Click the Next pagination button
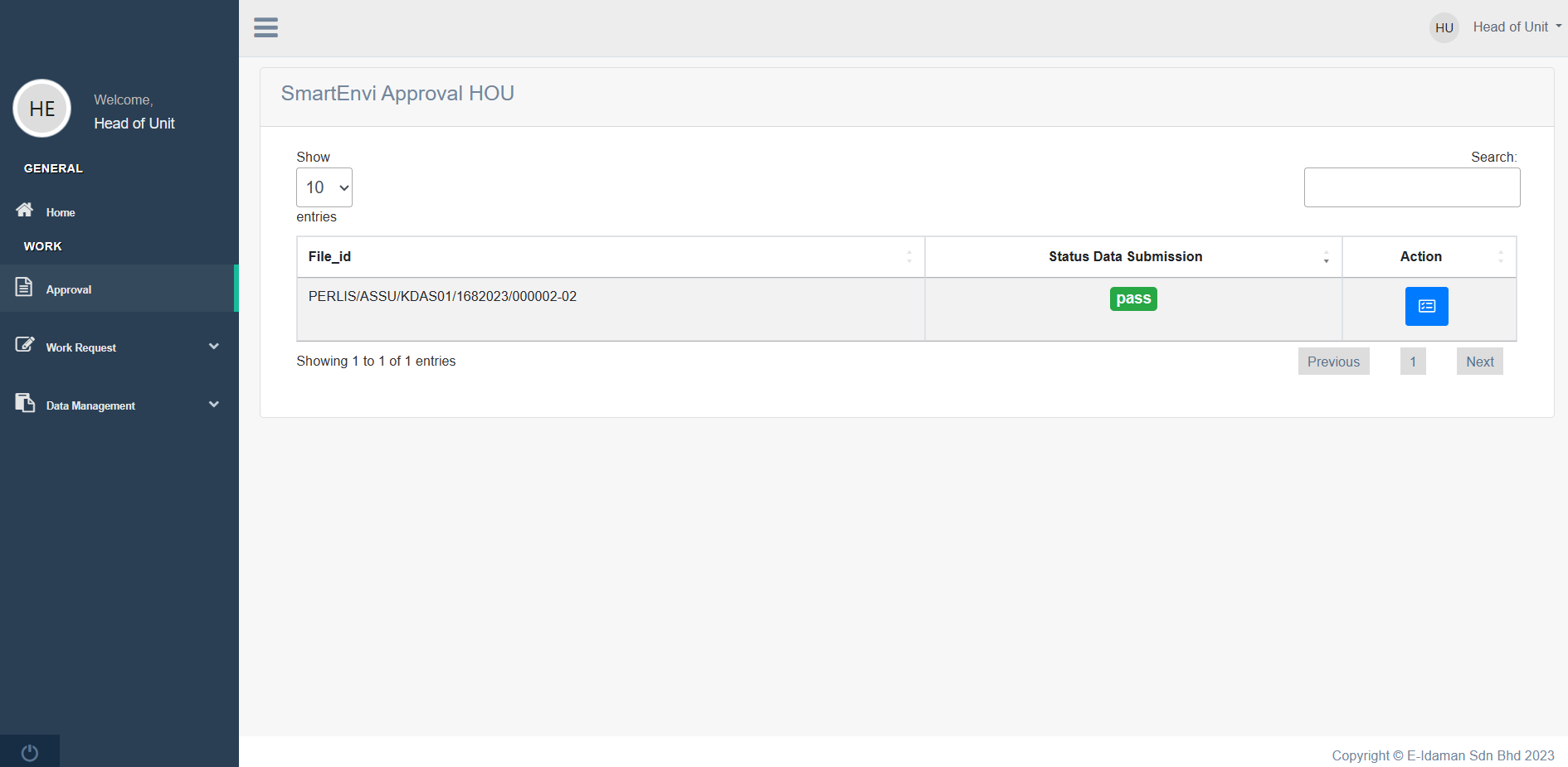Screen dimensions: 1568x767 point(1479,362)
